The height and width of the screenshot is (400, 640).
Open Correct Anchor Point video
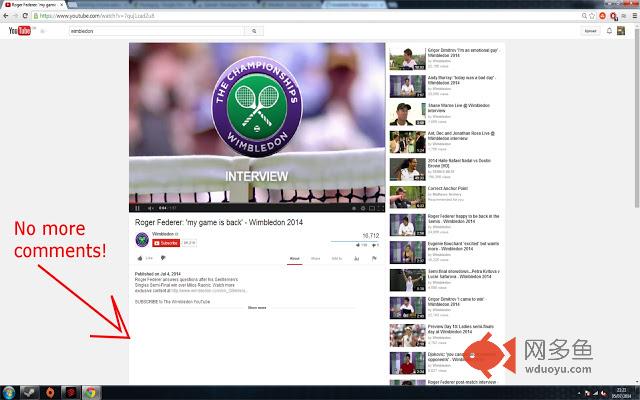445,197
